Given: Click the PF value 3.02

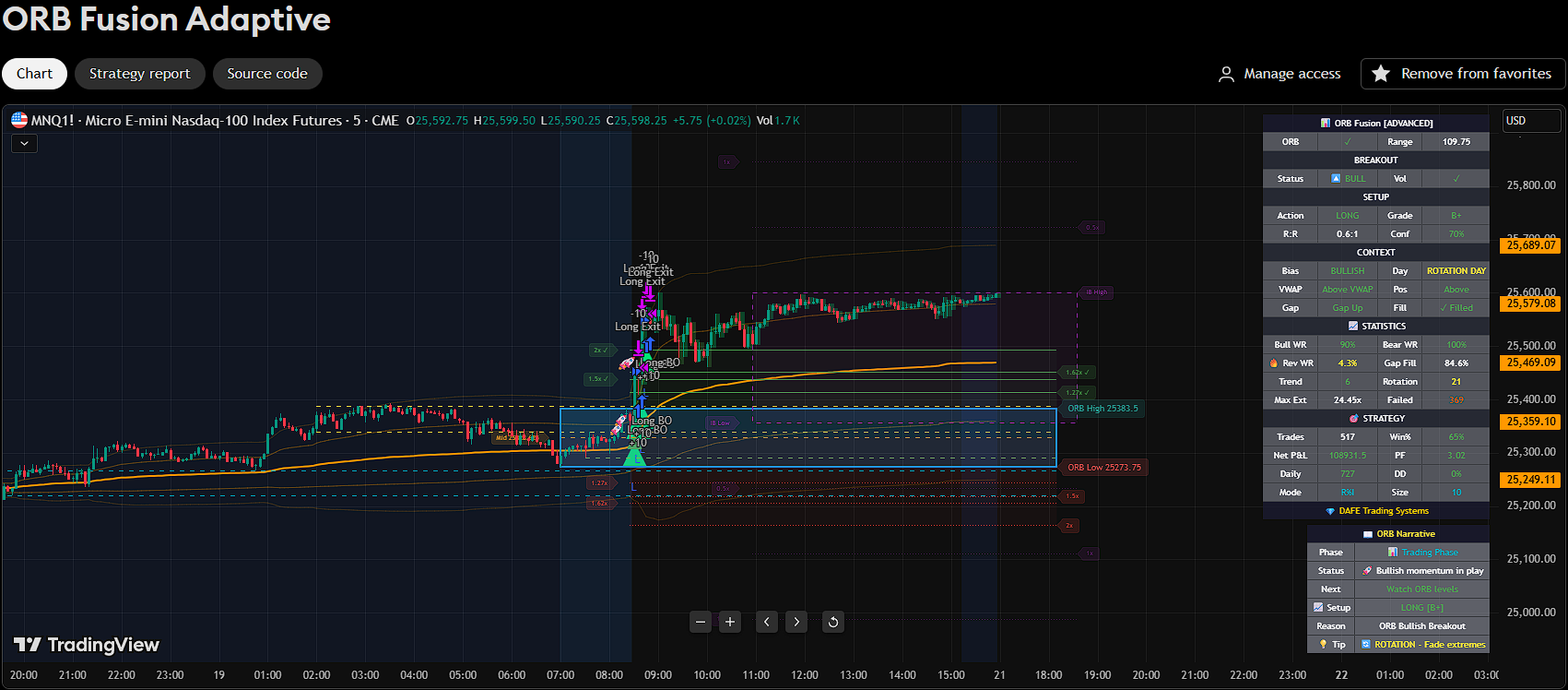Looking at the screenshot, I should [1456, 456].
